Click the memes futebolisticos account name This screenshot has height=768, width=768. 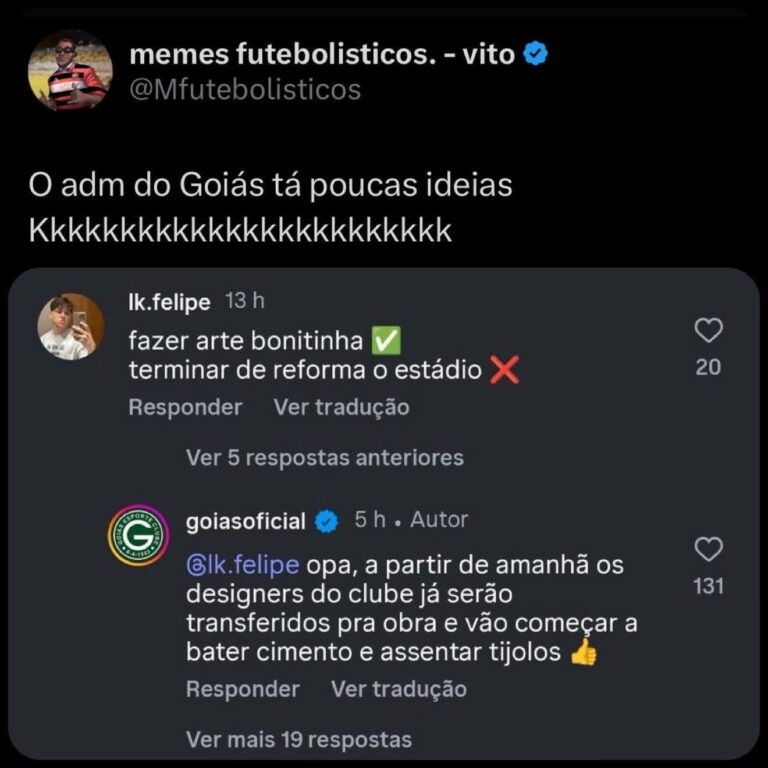coord(321,55)
